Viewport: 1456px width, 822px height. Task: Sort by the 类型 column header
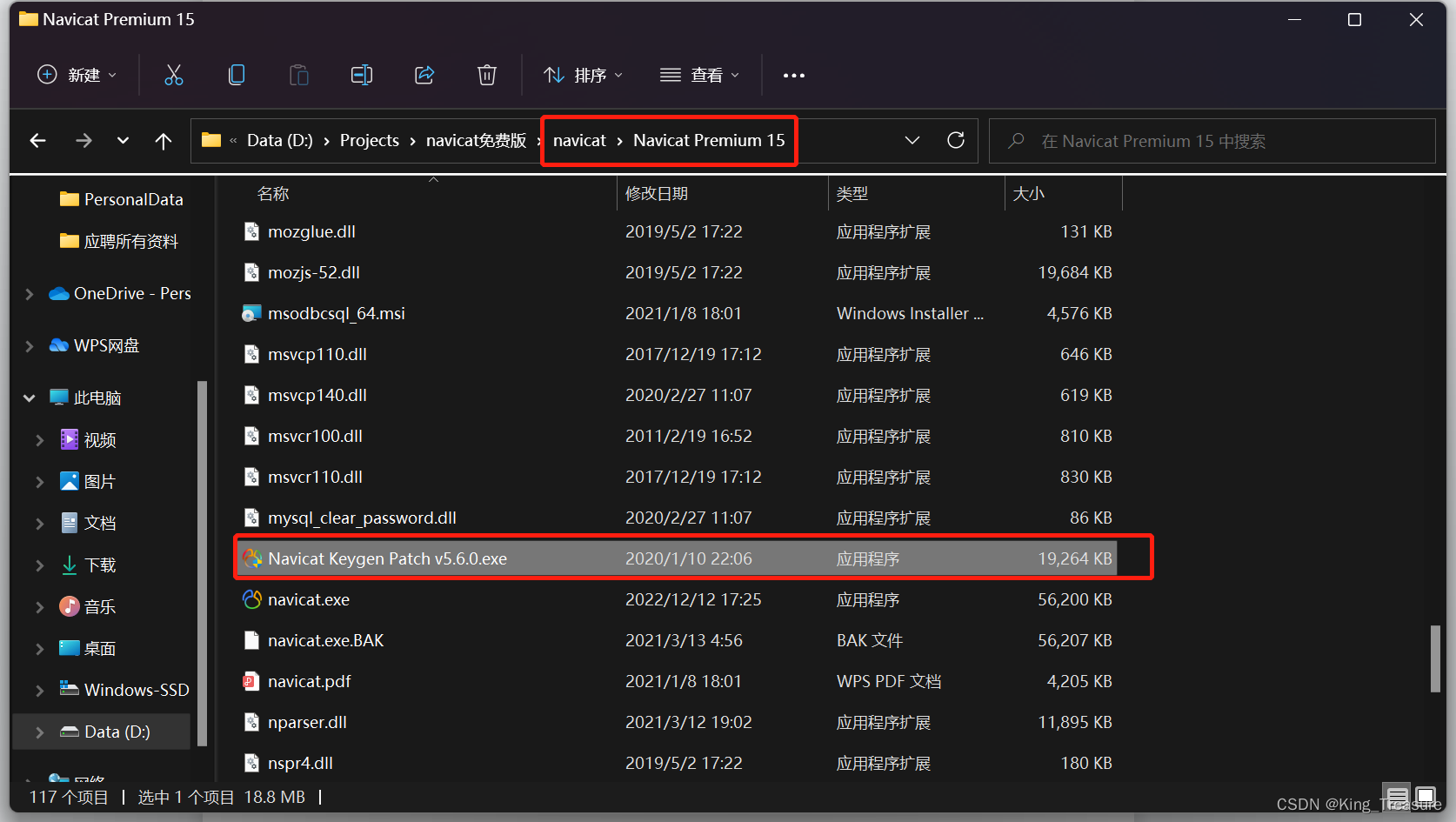(x=852, y=193)
